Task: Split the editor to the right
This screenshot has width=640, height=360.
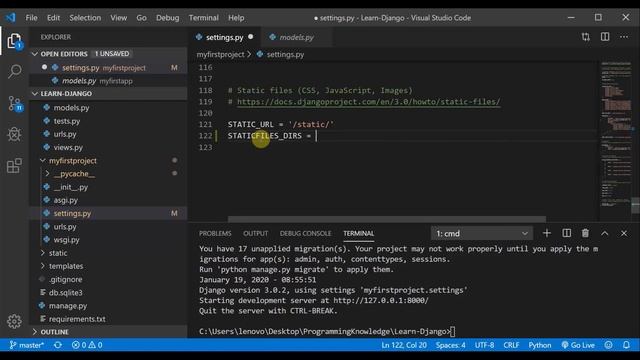Action: (x=605, y=37)
